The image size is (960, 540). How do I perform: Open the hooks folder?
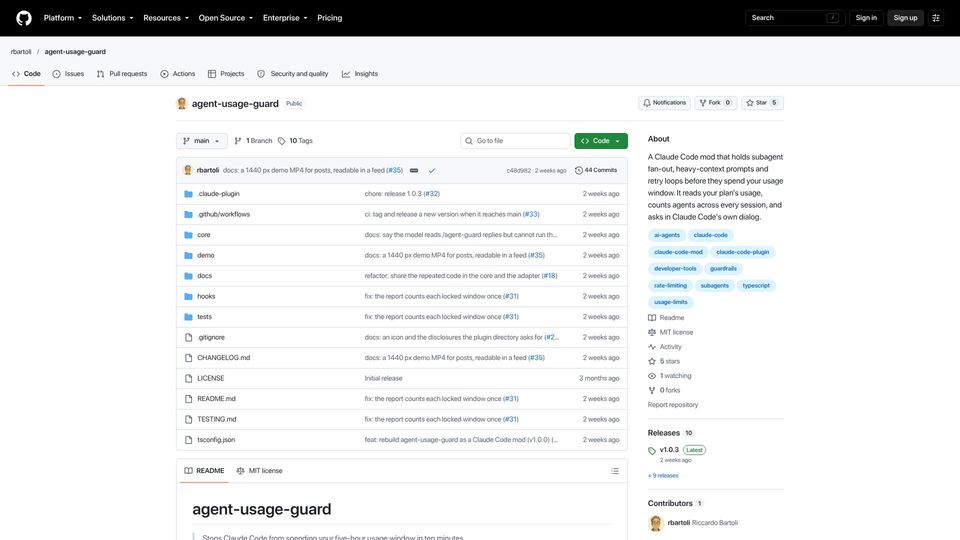coord(206,296)
